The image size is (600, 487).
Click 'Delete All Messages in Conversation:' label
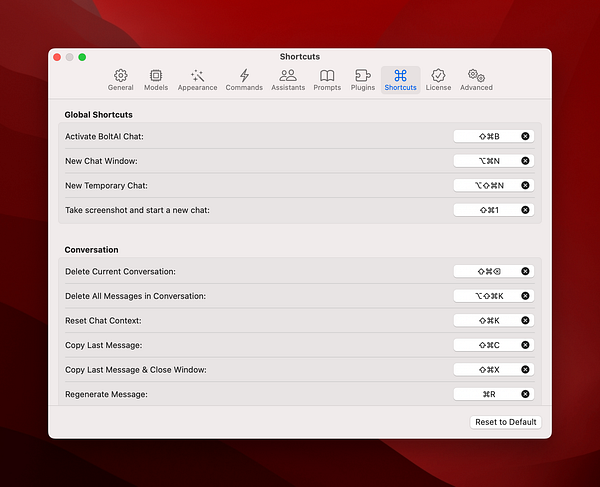[x=135, y=296]
